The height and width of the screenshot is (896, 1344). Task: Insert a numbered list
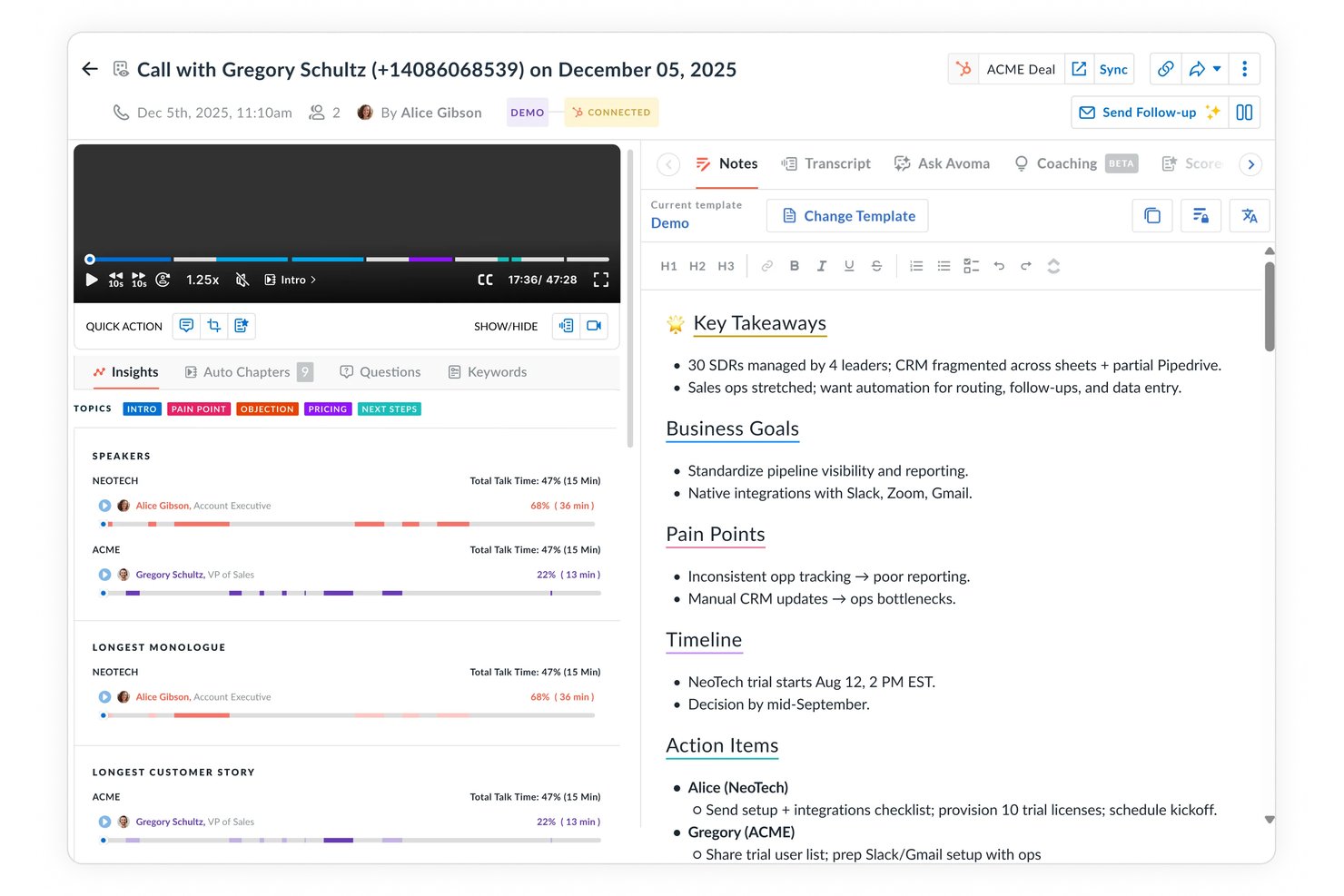pyautogui.click(x=916, y=266)
